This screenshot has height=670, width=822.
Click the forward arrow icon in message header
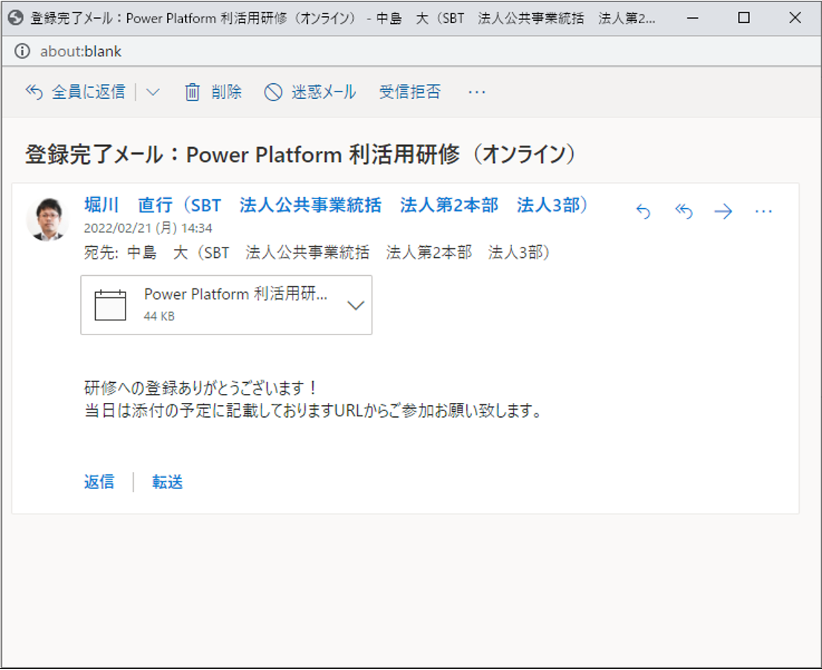click(x=723, y=211)
